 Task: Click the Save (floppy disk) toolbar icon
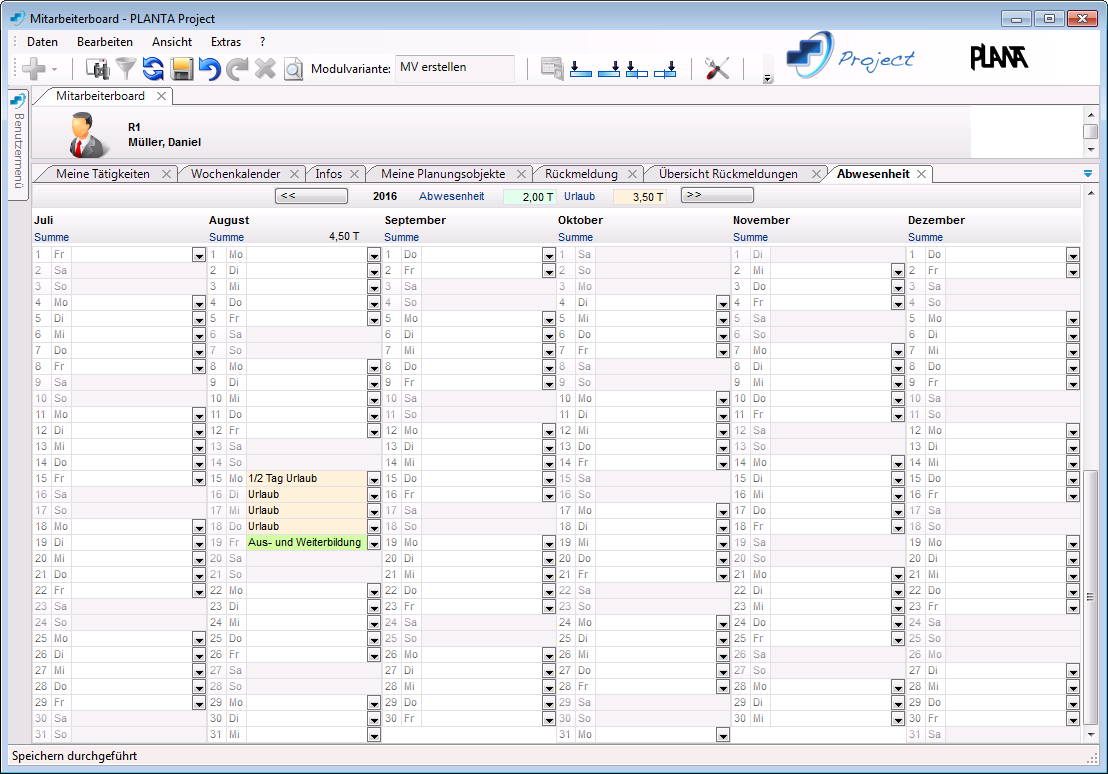pos(181,68)
